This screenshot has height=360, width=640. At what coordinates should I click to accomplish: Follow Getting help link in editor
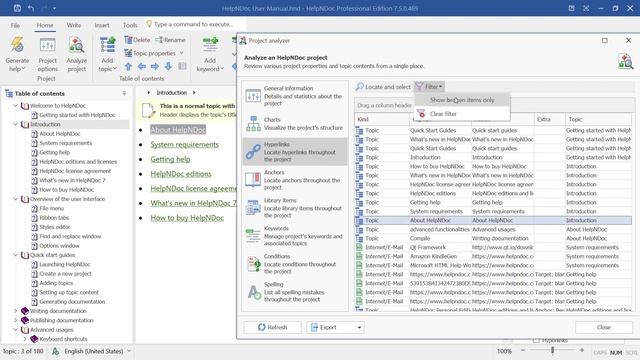[170, 159]
